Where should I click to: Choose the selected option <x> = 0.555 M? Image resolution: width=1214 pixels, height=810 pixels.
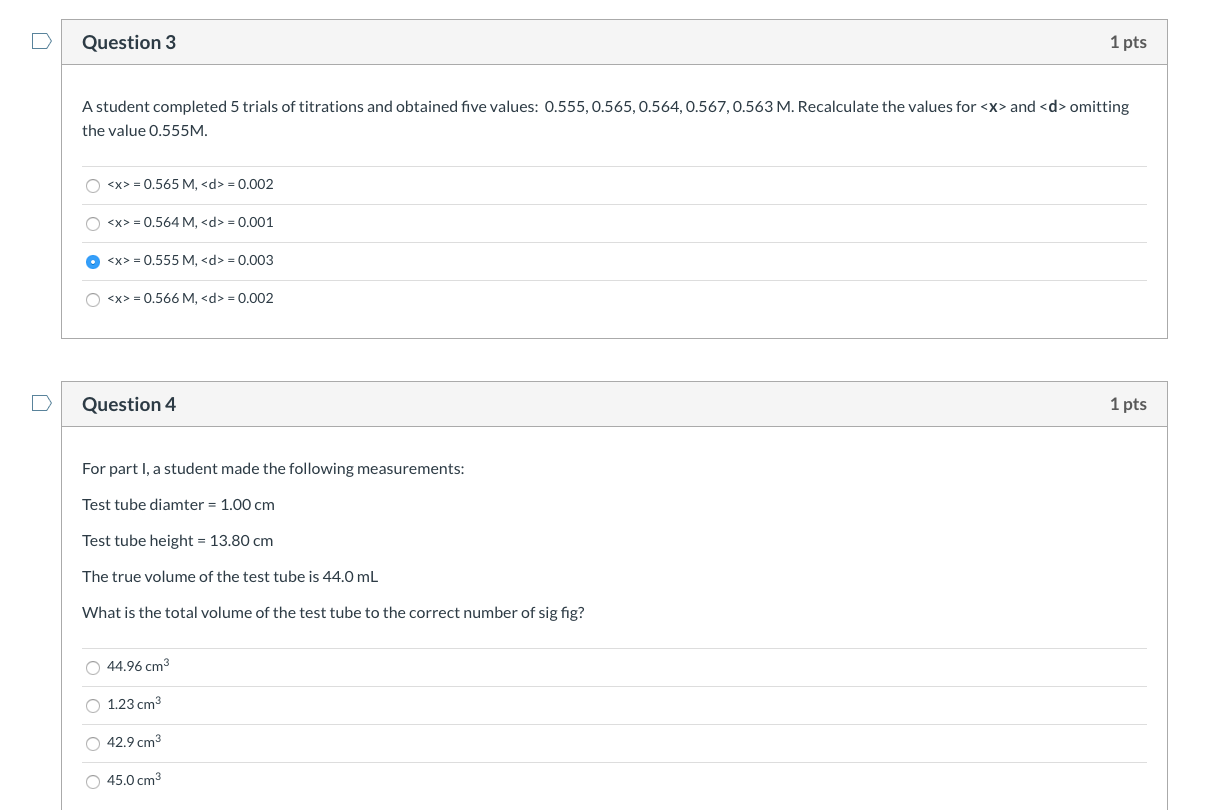93,261
